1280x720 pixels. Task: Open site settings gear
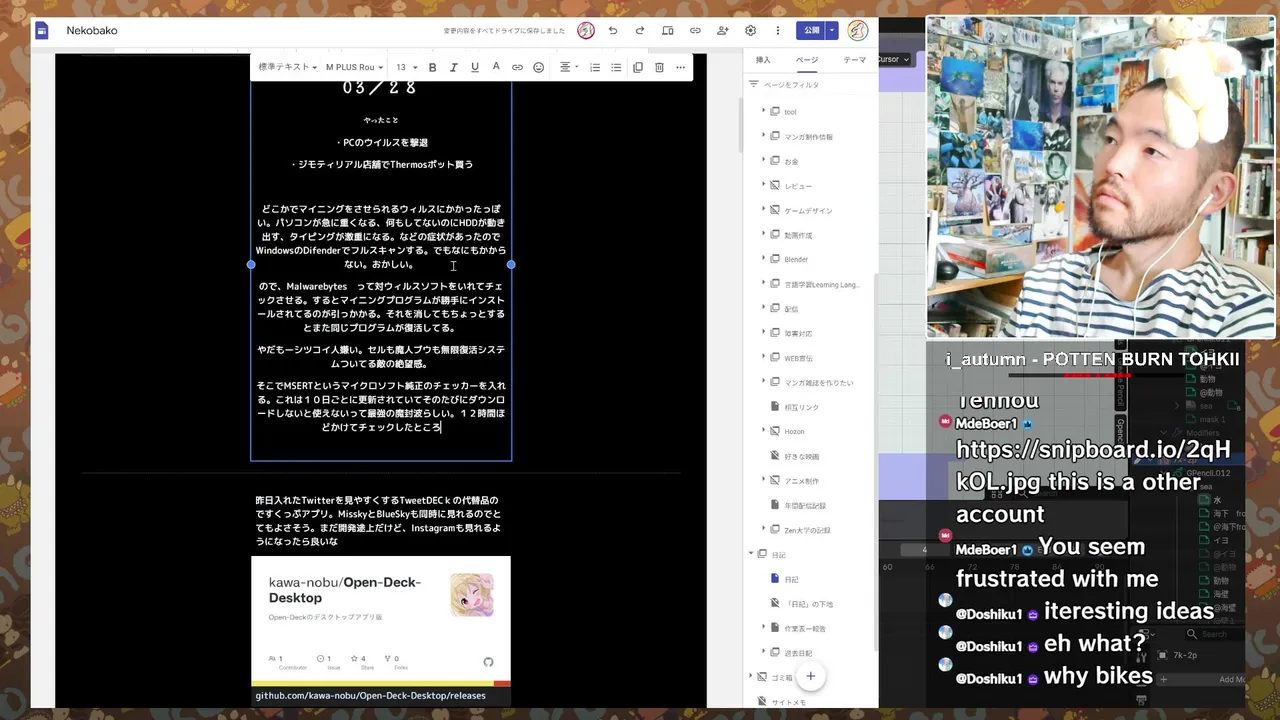pos(750,31)
